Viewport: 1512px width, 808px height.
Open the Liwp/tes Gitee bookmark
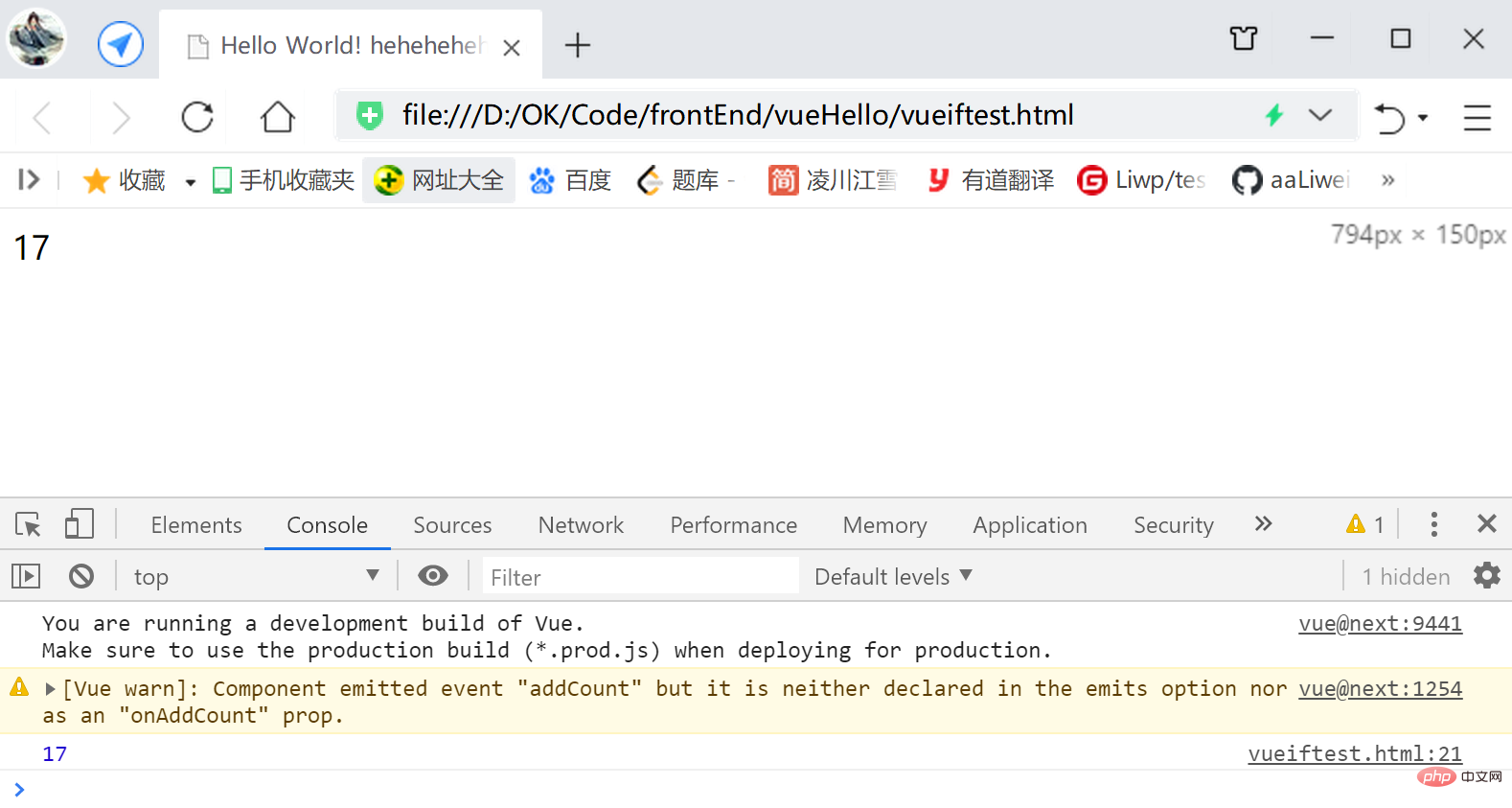(x=1141, y=180)
